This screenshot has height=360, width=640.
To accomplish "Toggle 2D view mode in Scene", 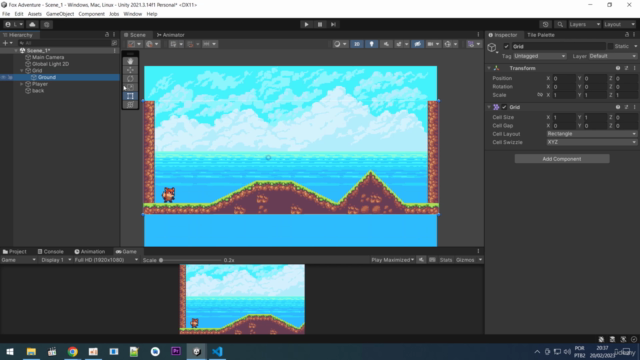I will click(x=357, y=44).
